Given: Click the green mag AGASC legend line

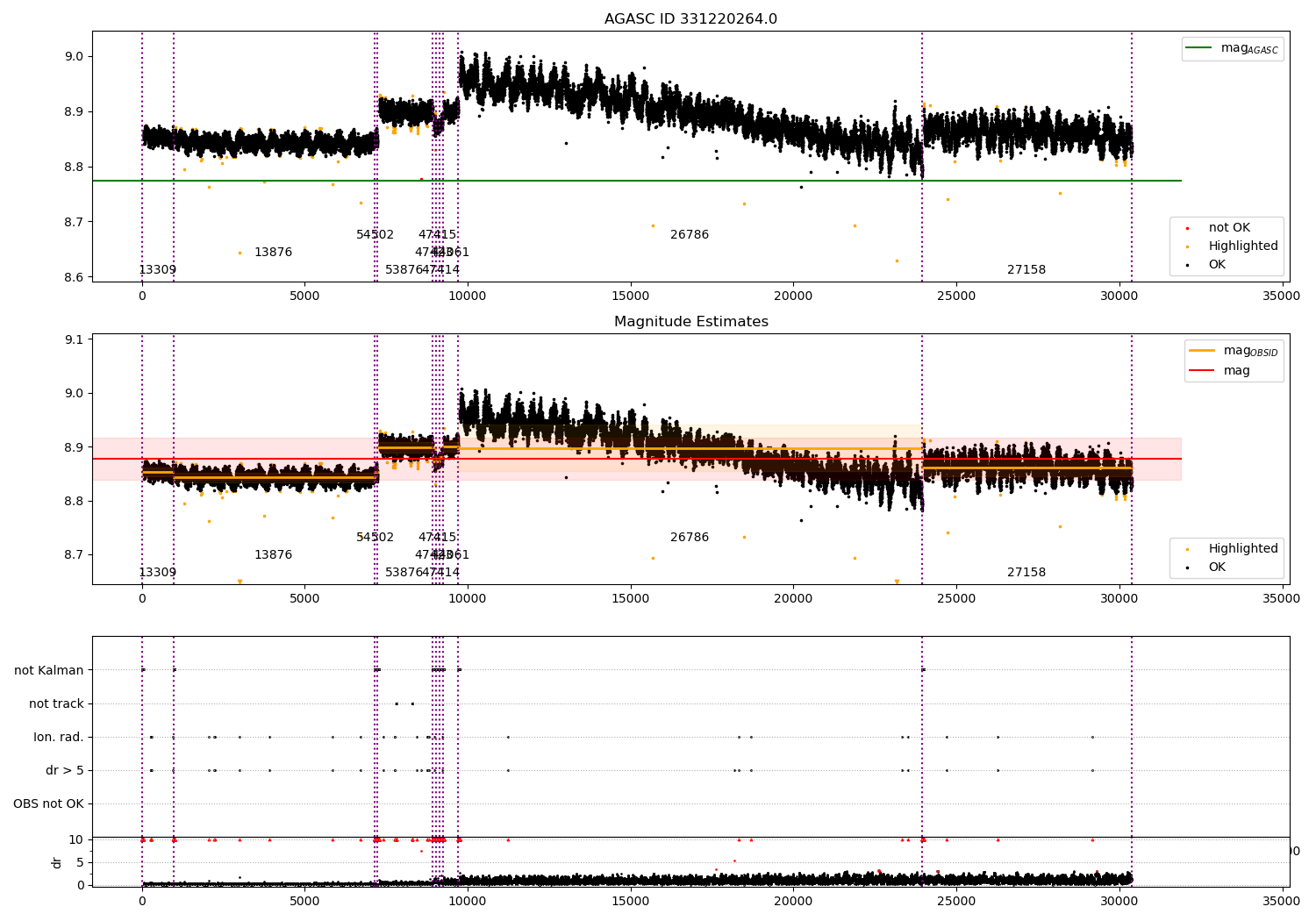Looking at the screenshot, I should point(1198,48).
